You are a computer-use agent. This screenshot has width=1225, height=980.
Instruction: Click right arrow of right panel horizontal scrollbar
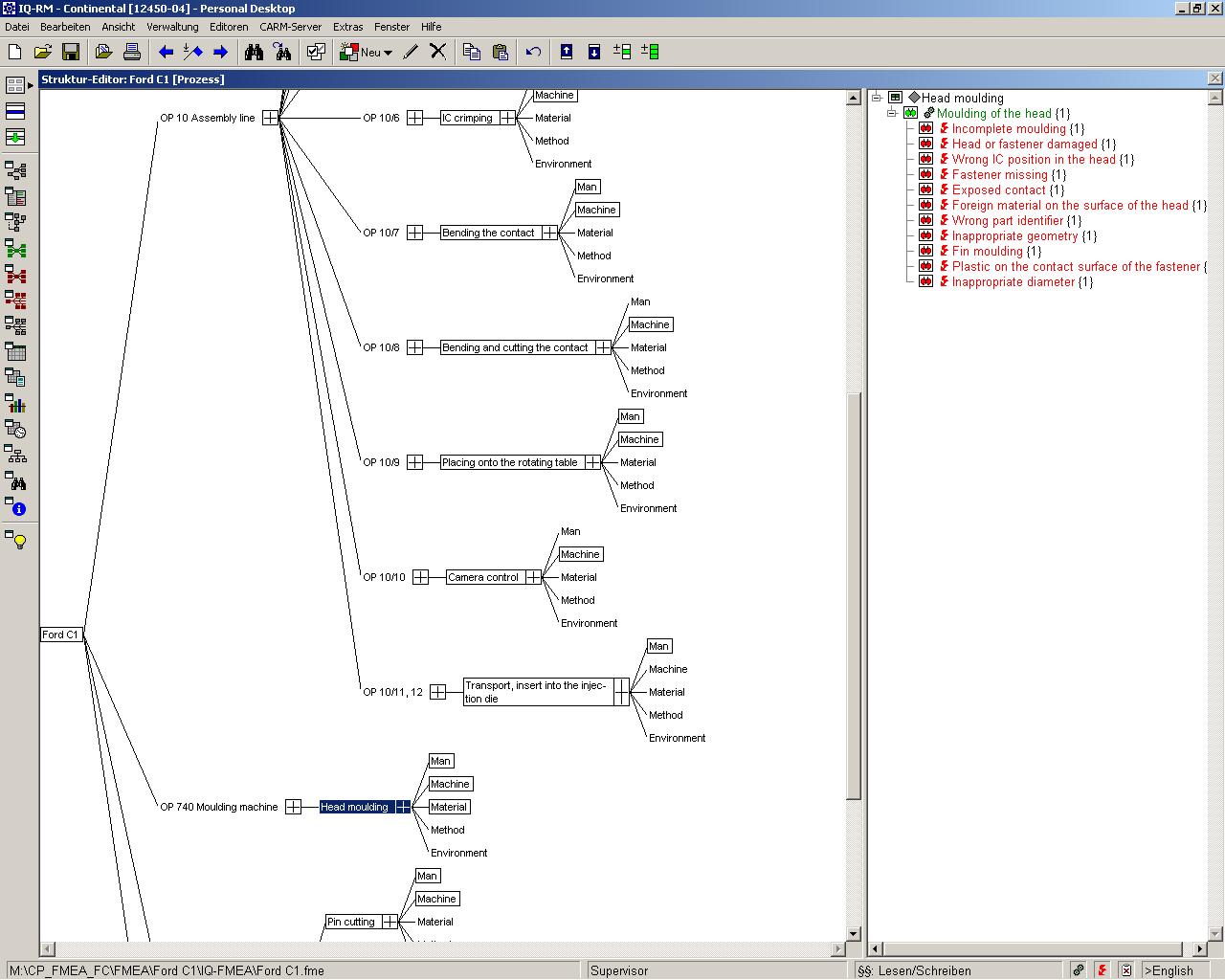point(1200,949)
